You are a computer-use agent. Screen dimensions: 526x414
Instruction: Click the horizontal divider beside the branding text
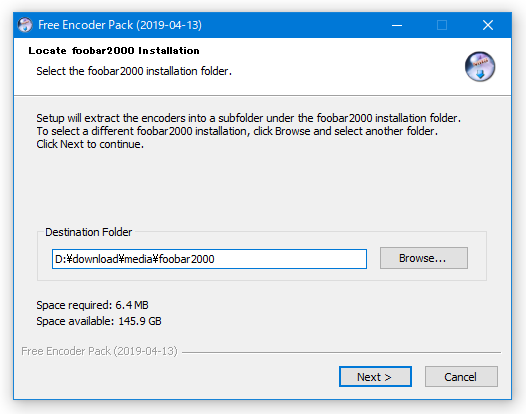click(341, 353)
